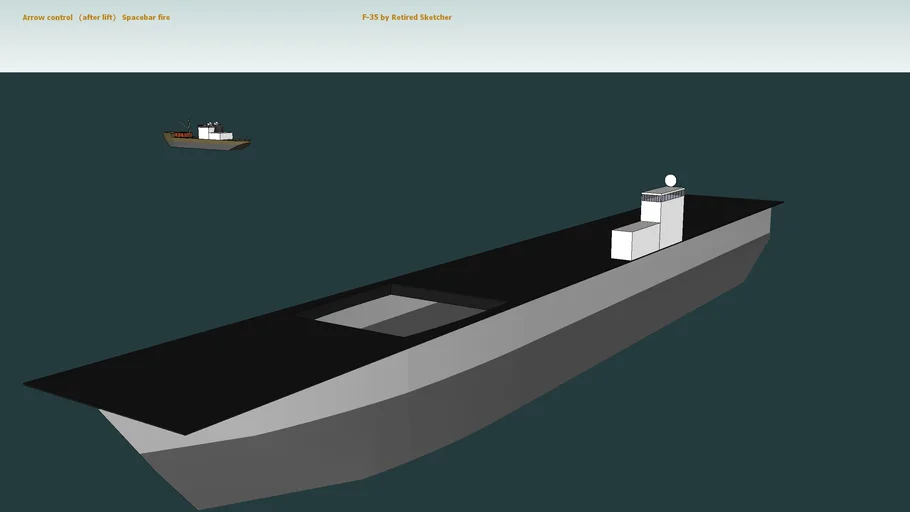Select the 'Spacebar fire' instruction label
Image resolution: width=910 pixels, height=512 pixels.
(x=146, y=18)
